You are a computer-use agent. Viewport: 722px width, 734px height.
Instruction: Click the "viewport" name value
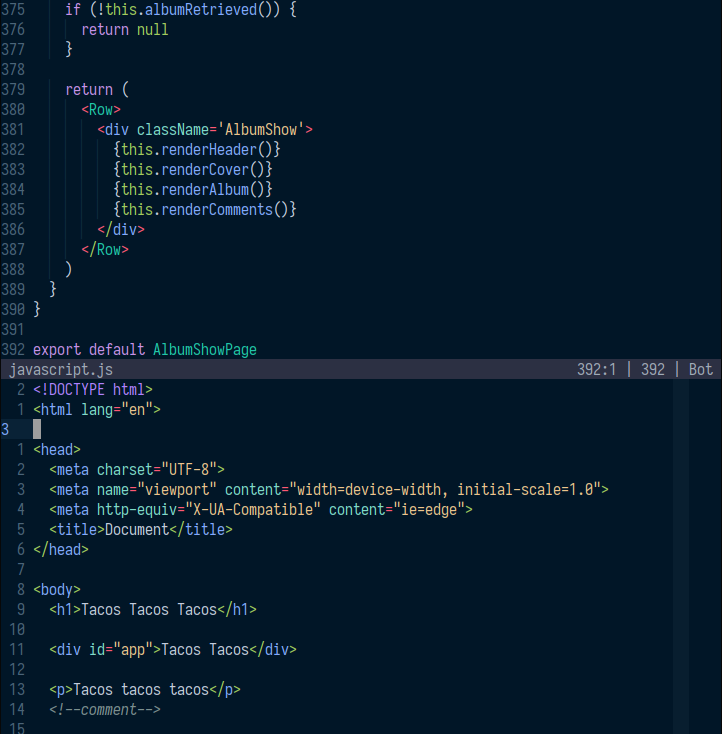(177, 490)
